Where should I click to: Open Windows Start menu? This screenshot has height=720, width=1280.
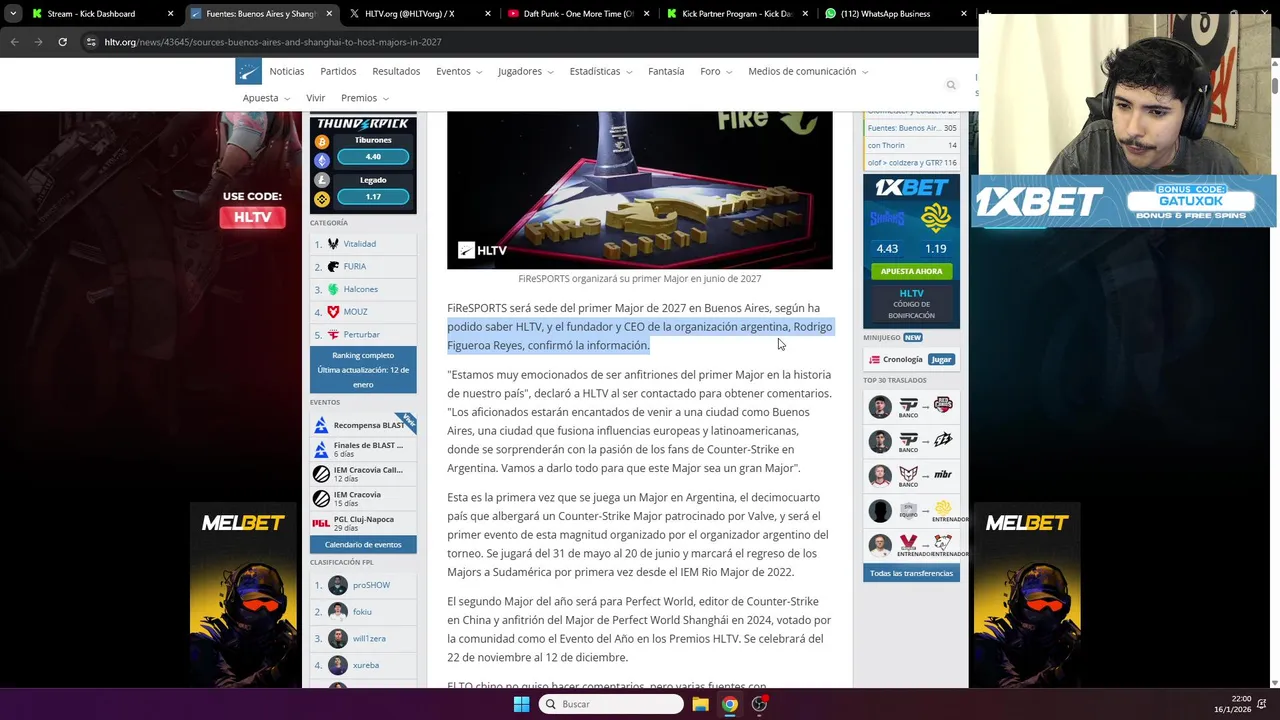coord(521,704)
